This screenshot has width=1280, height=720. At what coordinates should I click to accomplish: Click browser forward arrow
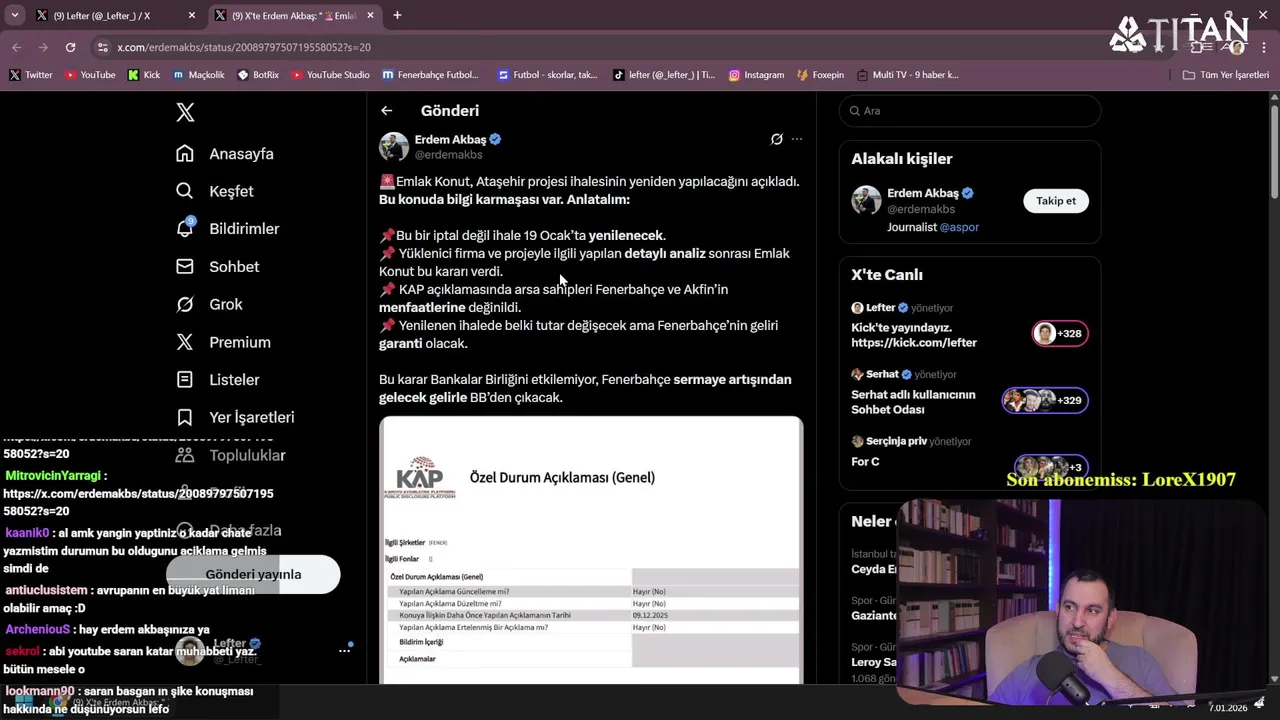pos(43,47)
